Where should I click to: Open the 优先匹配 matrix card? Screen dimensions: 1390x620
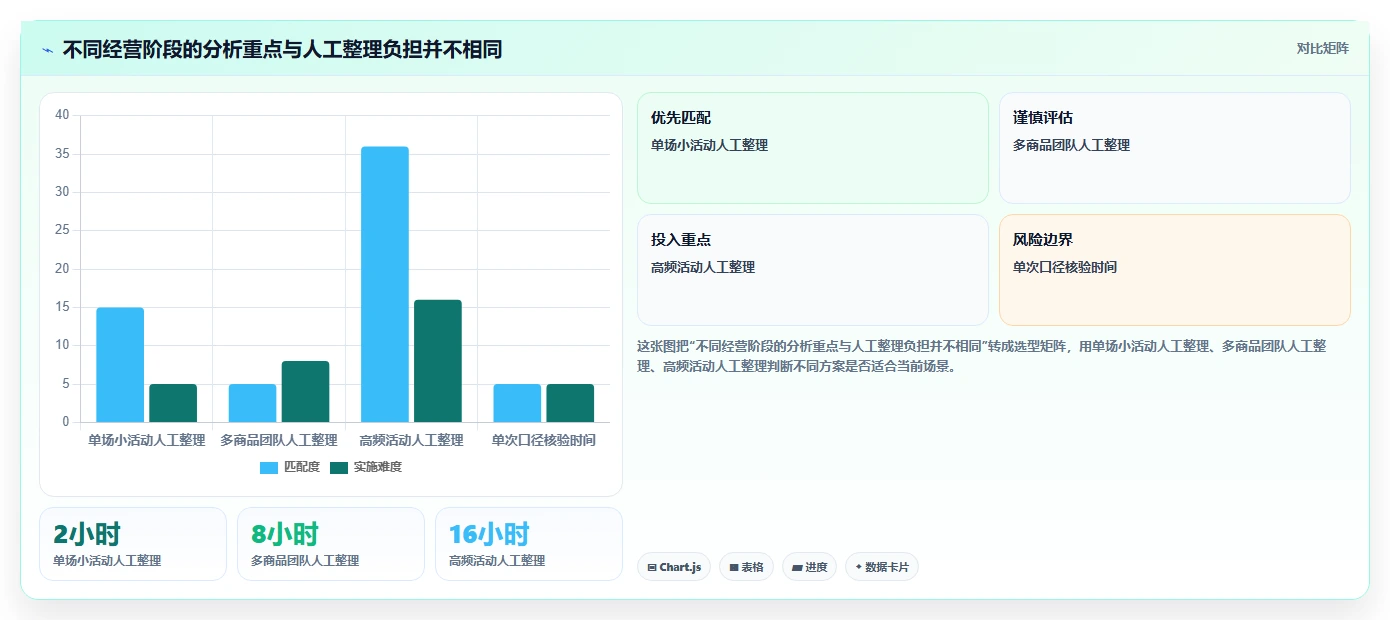[813, 148]
